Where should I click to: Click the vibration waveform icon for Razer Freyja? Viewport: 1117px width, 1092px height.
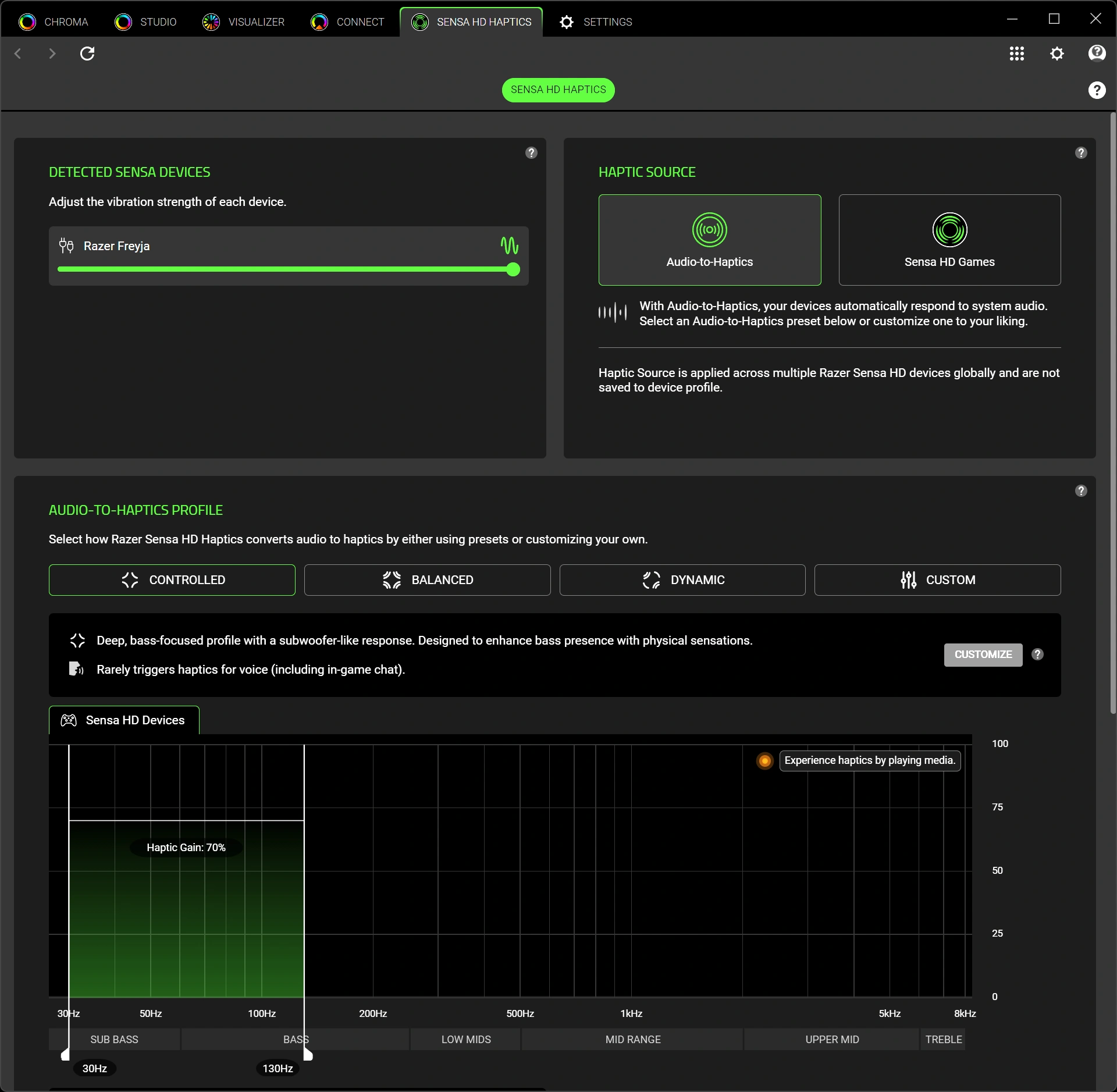510,246
